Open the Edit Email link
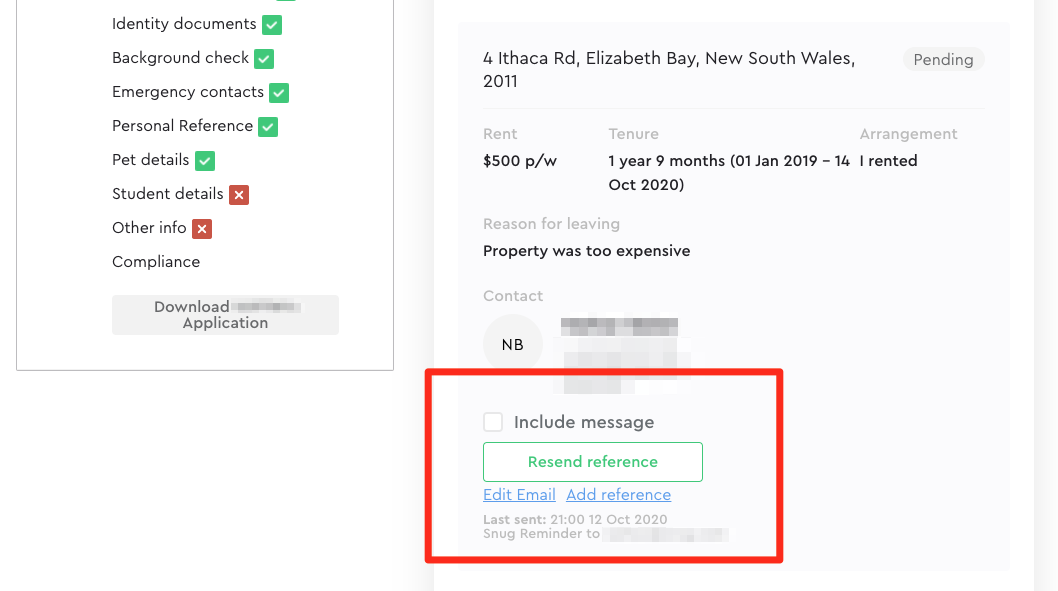1058x591 pixels. click(519, 495)
